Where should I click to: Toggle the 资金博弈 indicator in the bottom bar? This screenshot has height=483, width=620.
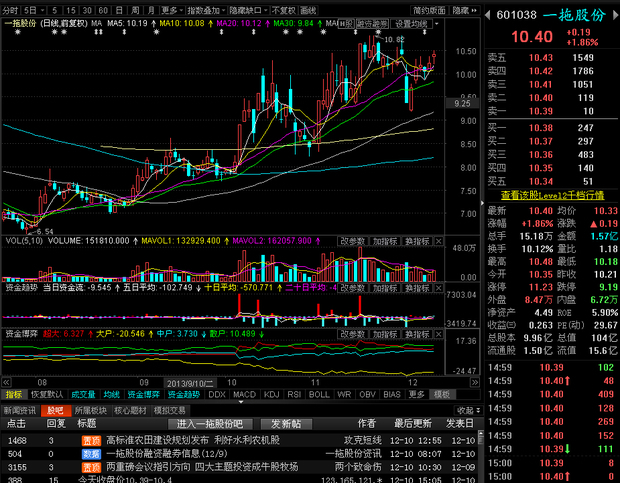point(144,394)
